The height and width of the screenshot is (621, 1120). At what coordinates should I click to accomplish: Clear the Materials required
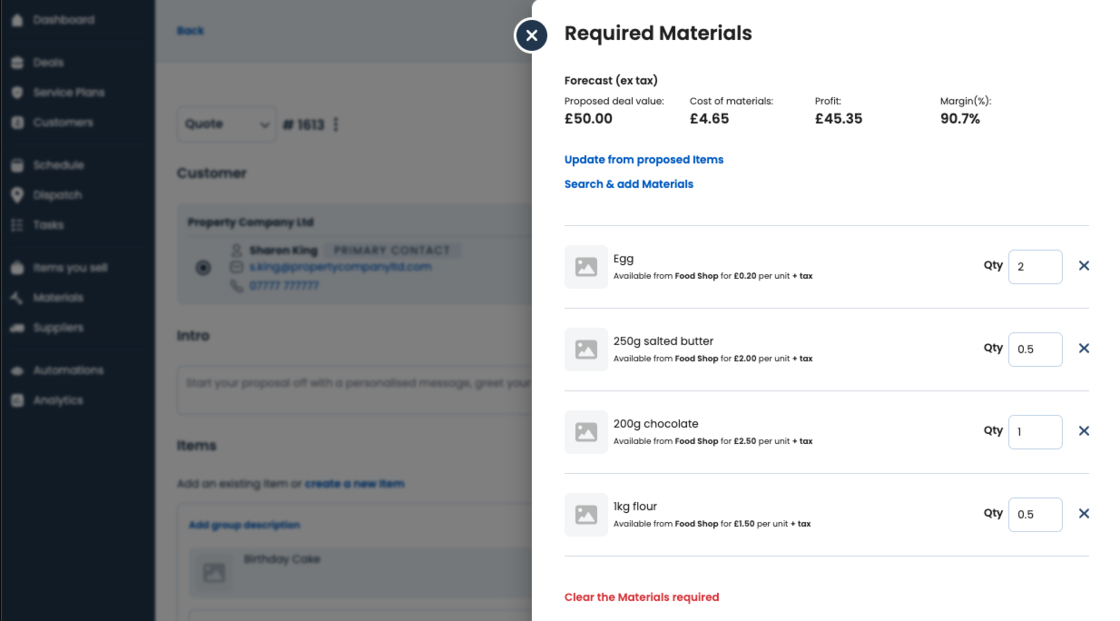pyautogui.click(x=642, y=597)
